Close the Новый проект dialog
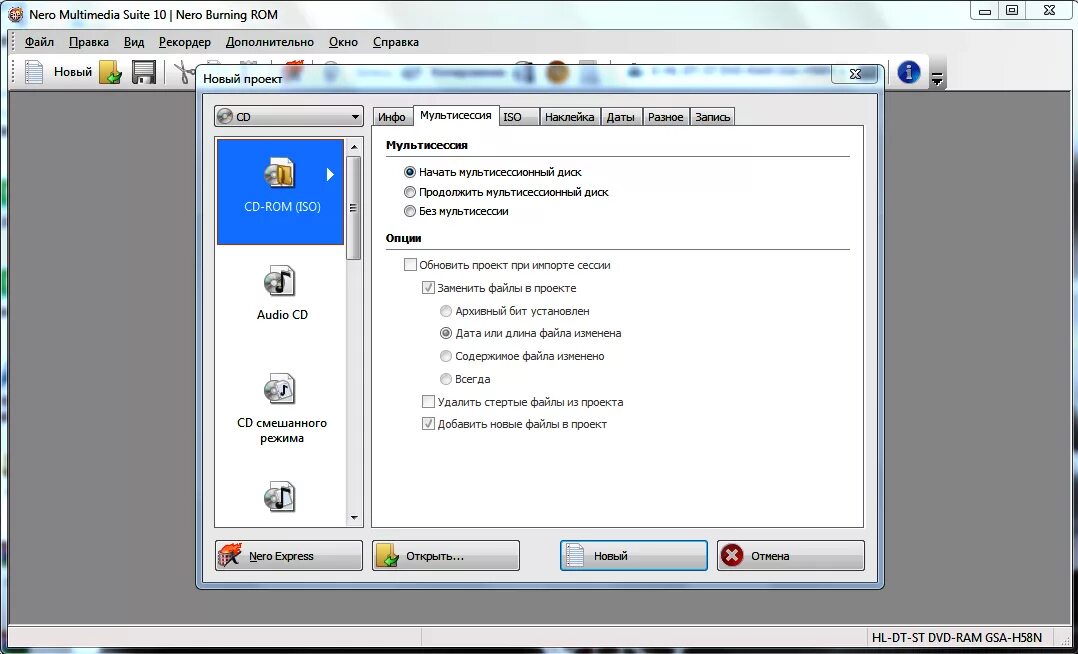This screenshot has height=654, width=1078. 855,74
